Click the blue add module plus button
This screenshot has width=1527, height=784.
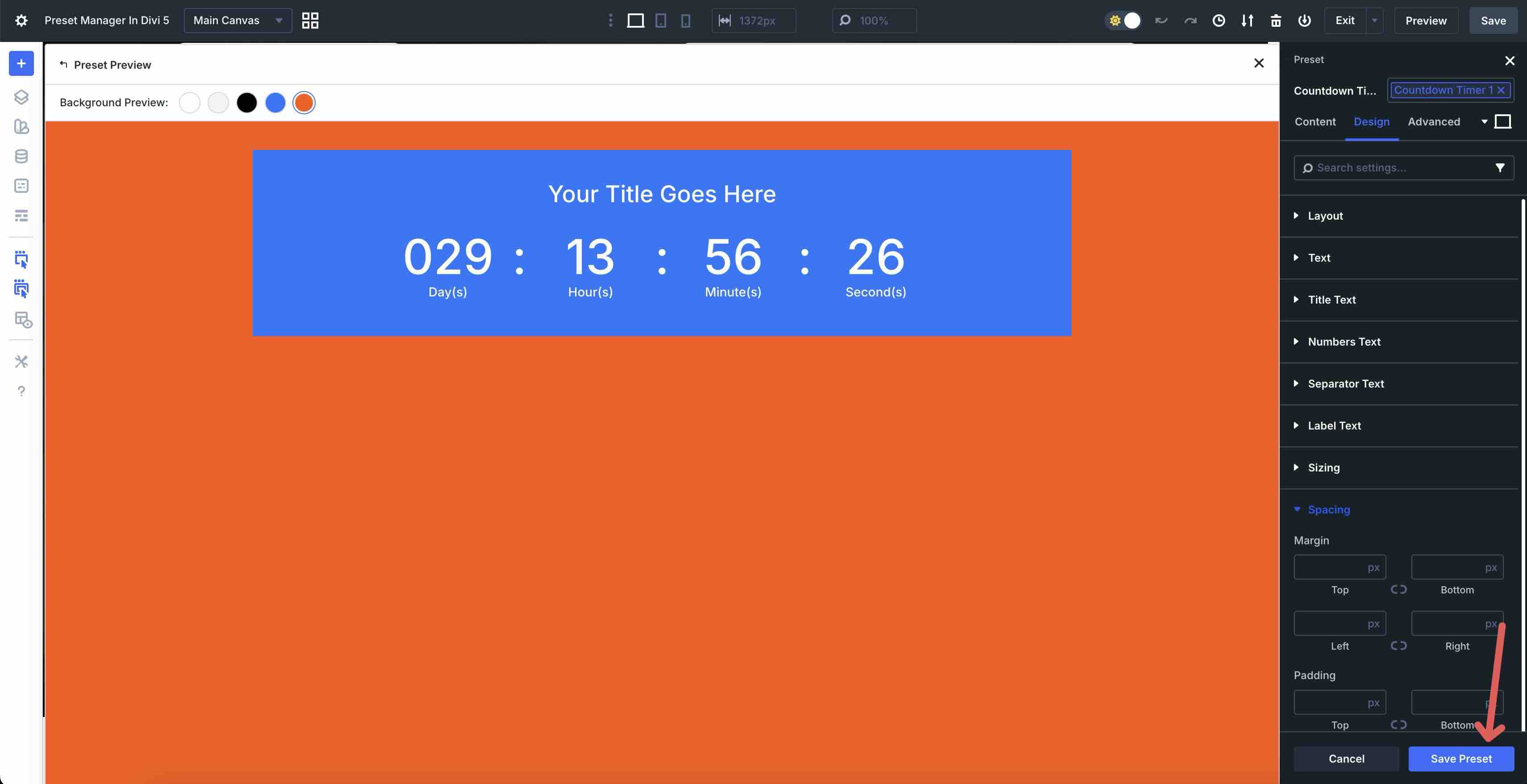(x=21, y=63)
